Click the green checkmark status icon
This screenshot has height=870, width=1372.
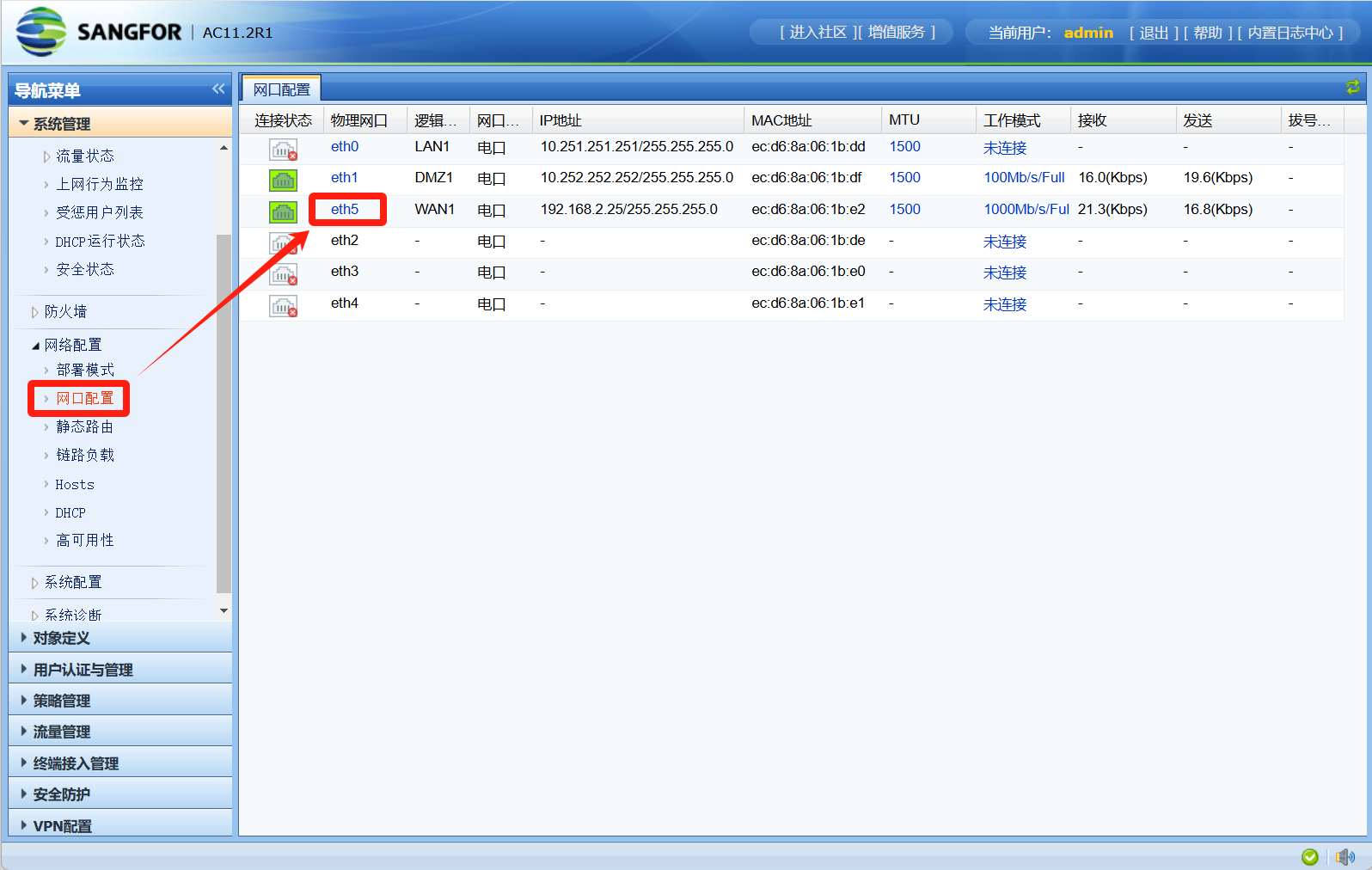coord(1309,856)
